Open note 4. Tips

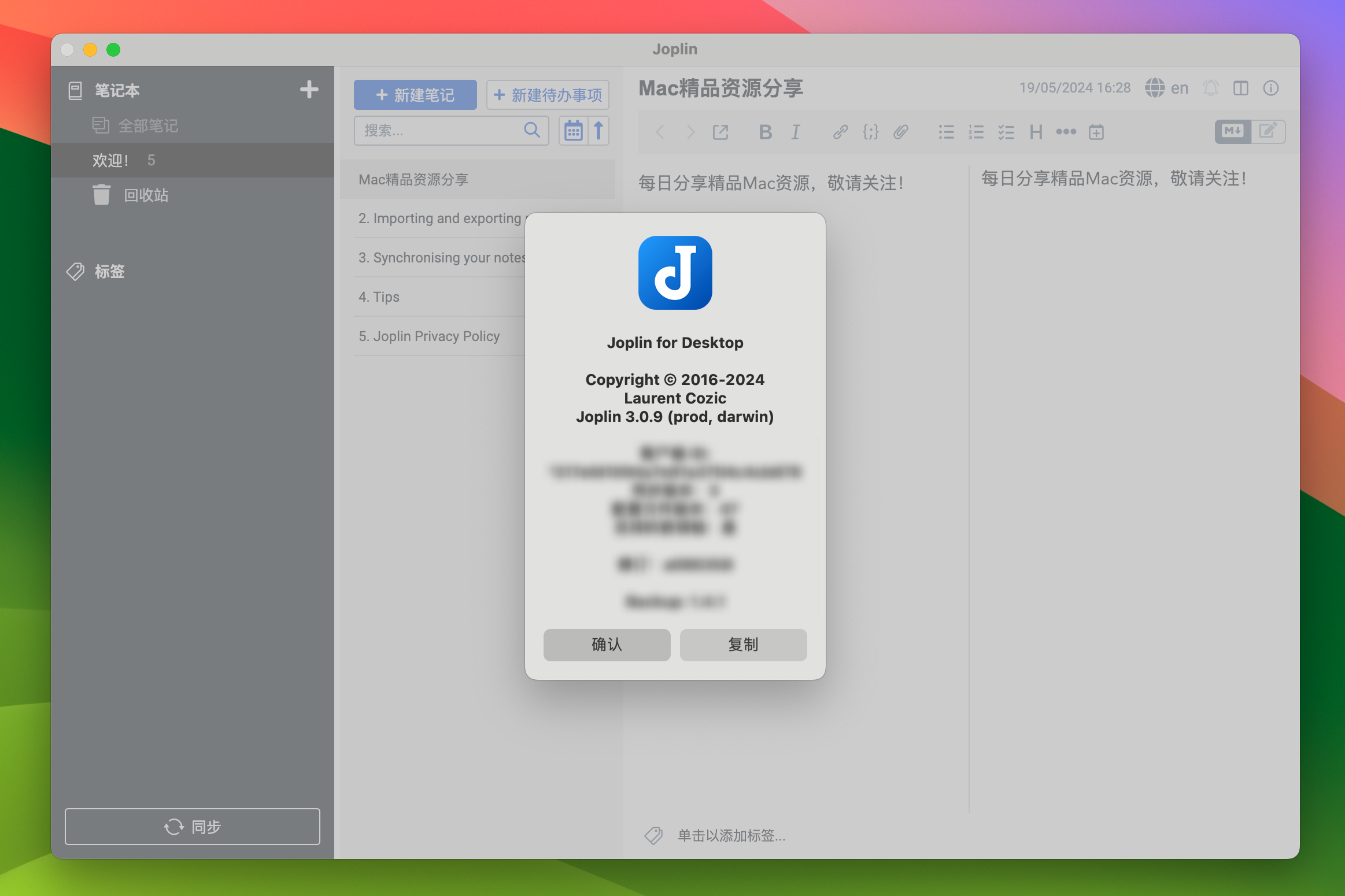(439, 297)
